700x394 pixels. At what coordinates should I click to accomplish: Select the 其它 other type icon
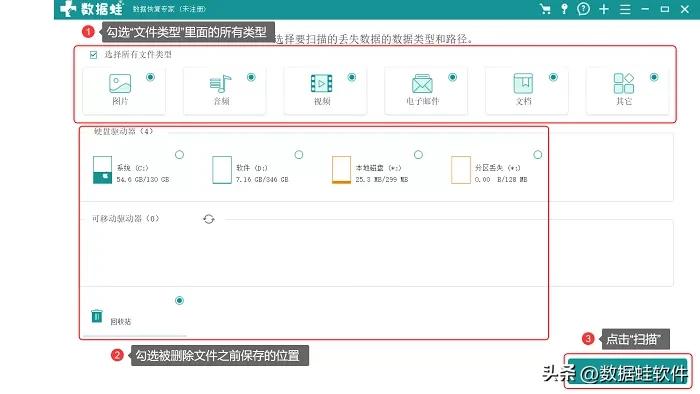(624, 83)
